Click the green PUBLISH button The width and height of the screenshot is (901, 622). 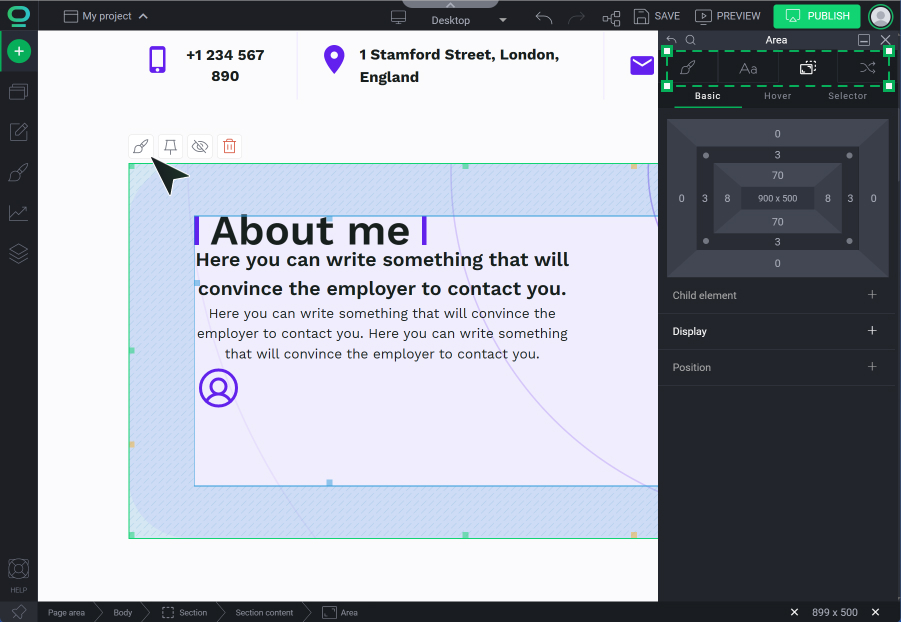[817, 16]
